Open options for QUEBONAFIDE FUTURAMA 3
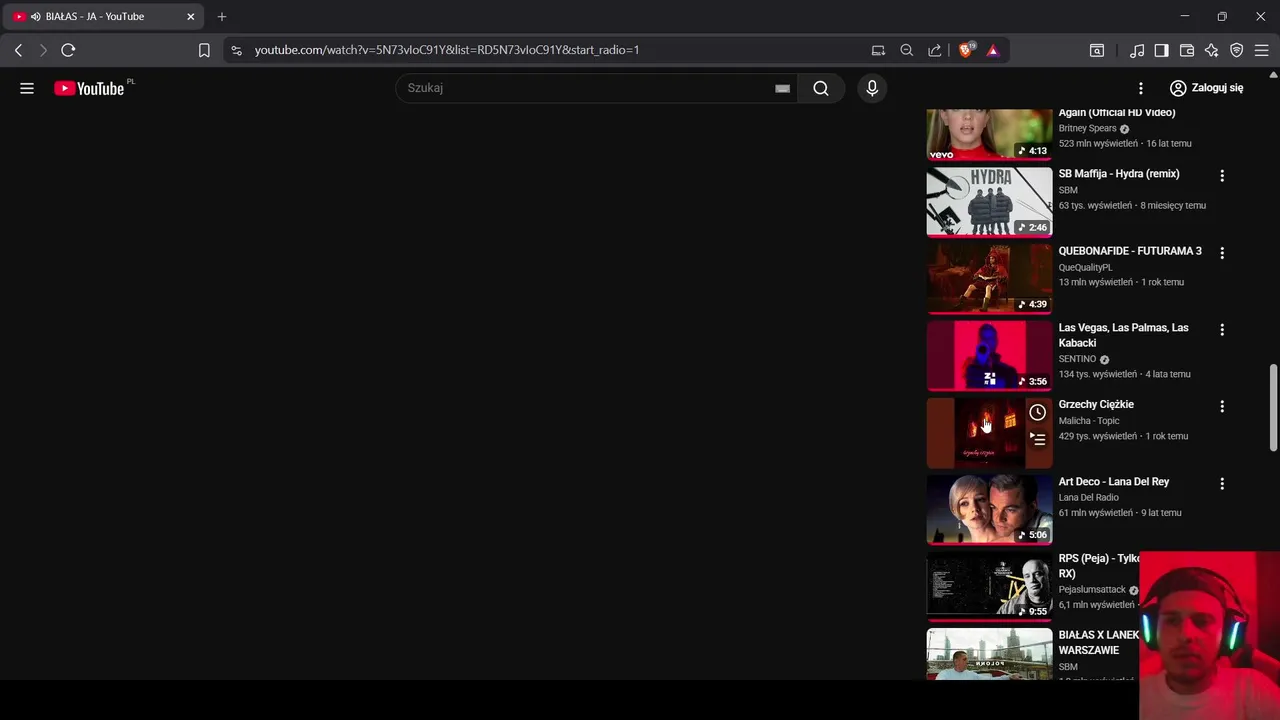 pyautogui.click(x=1222, y=253)
